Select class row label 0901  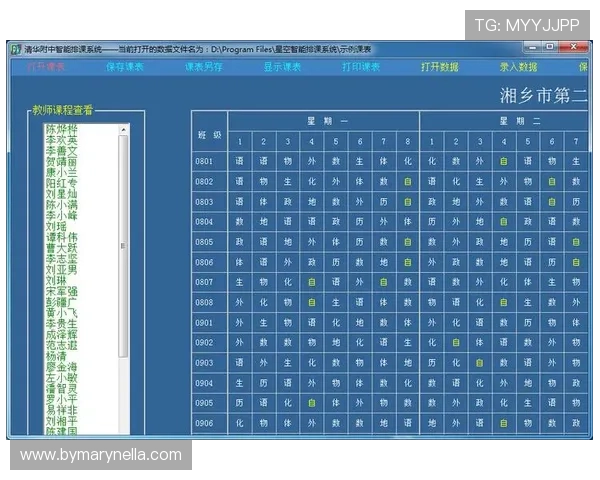point(204,323)
